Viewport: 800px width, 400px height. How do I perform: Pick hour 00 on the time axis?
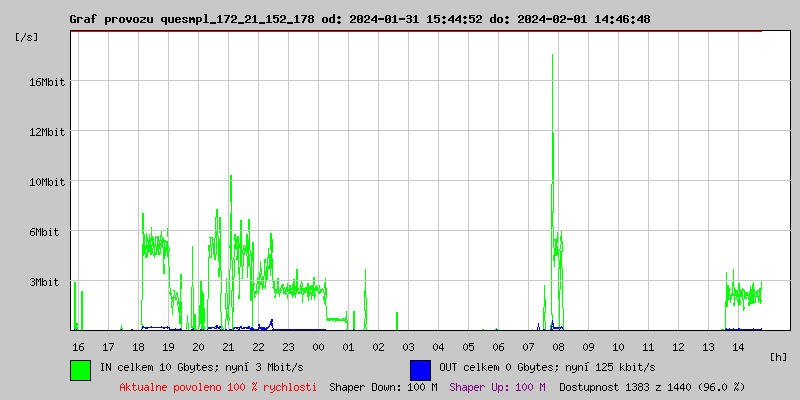[318, 346]
